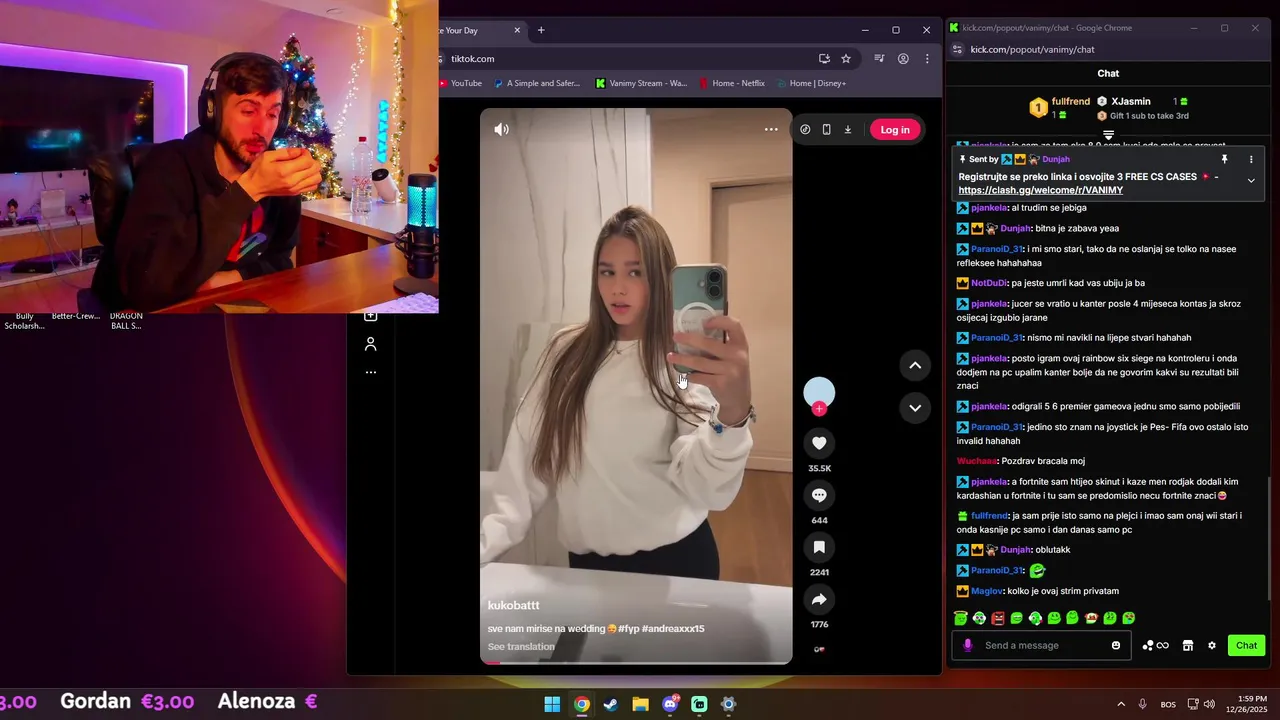Open Discord from the taskbar
This screenshot has width=1280, height=720.
[x=670, y=704]
